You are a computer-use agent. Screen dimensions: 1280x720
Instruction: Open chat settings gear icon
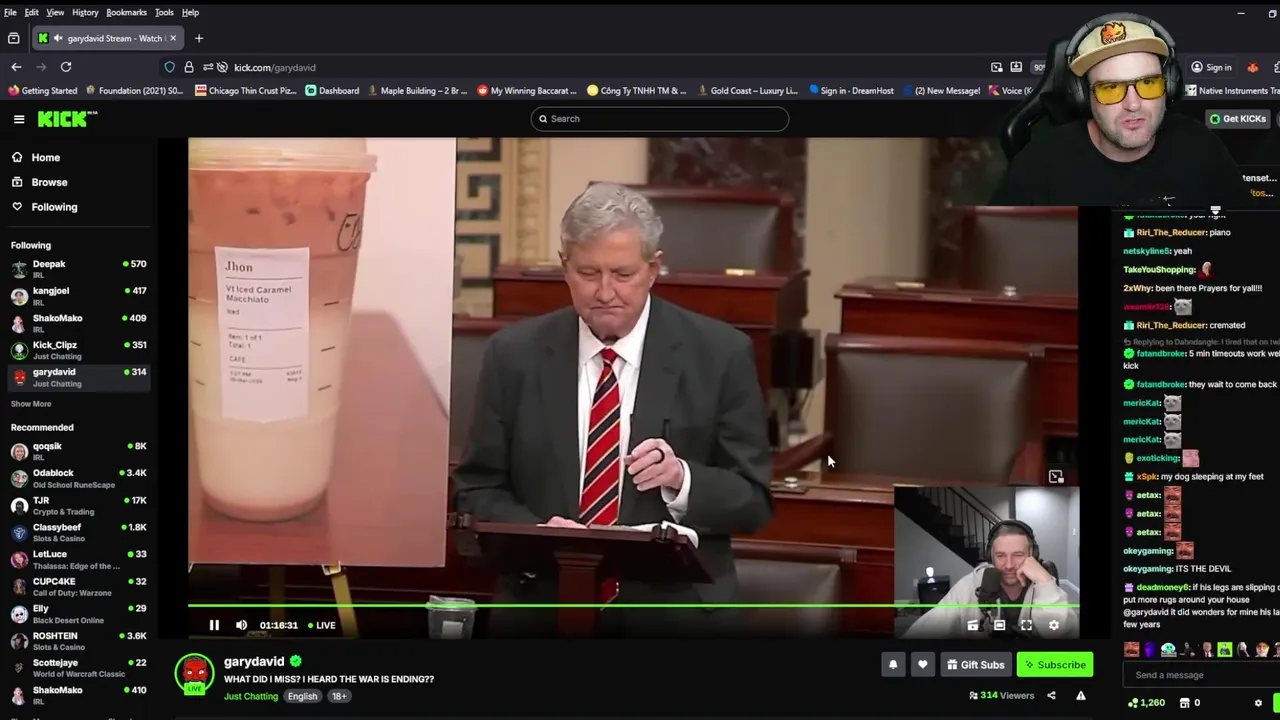click(x=1258, y=703)
